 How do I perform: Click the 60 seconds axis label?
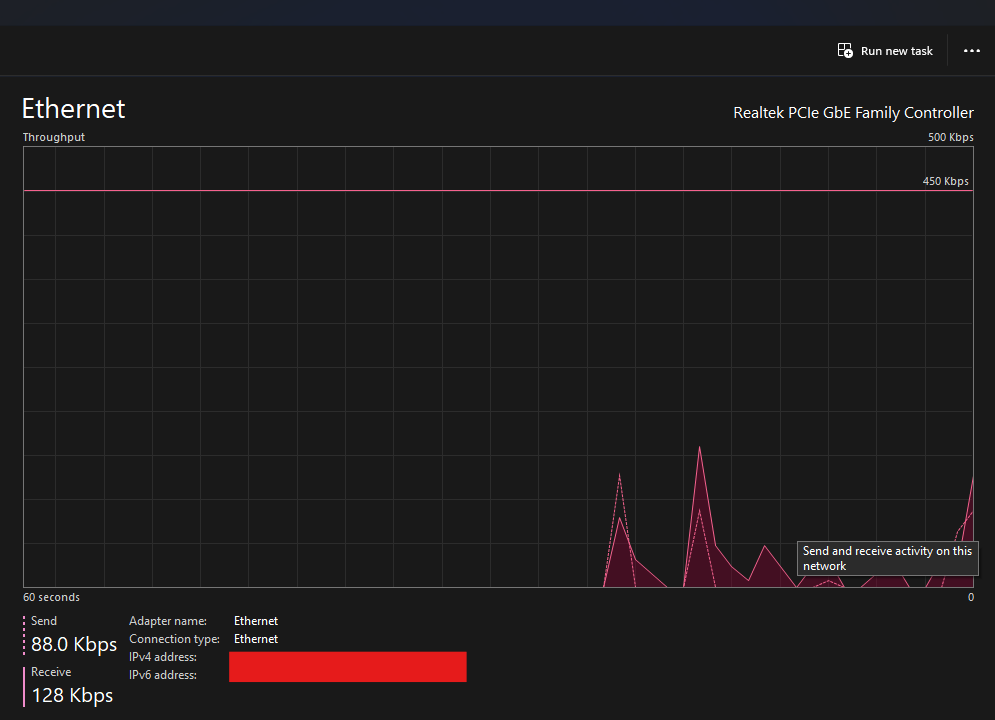pyautogui.click(x=51, y=597)
